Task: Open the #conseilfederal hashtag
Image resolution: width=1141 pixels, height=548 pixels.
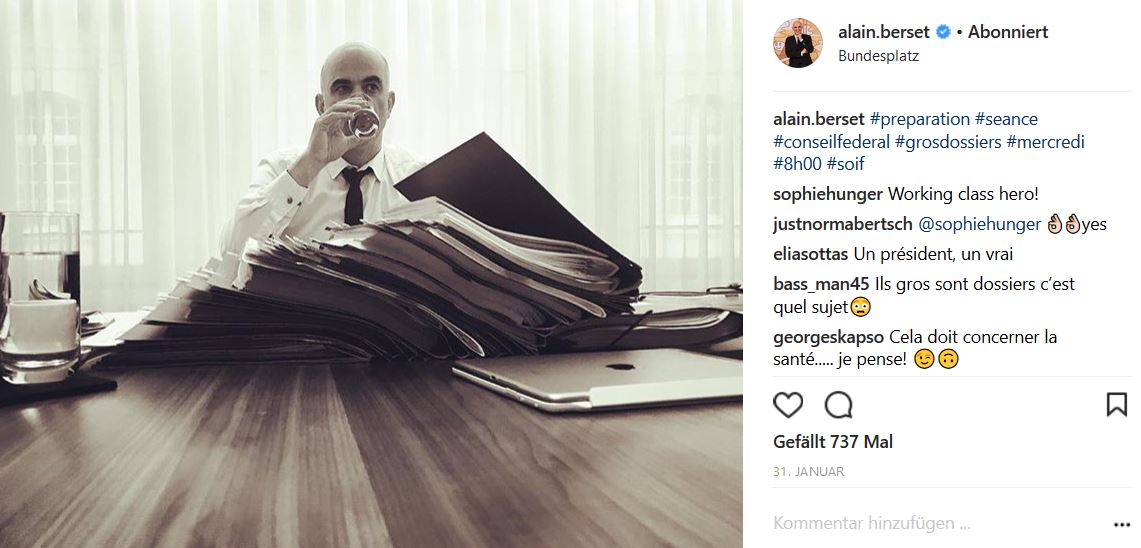Action: tap(832, 142)
